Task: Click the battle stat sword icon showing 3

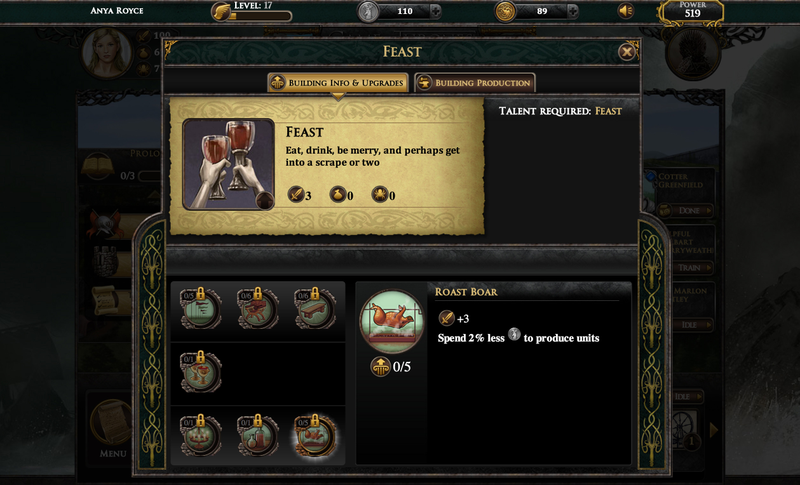Action: pyautogui.click(x=296, y=194)
